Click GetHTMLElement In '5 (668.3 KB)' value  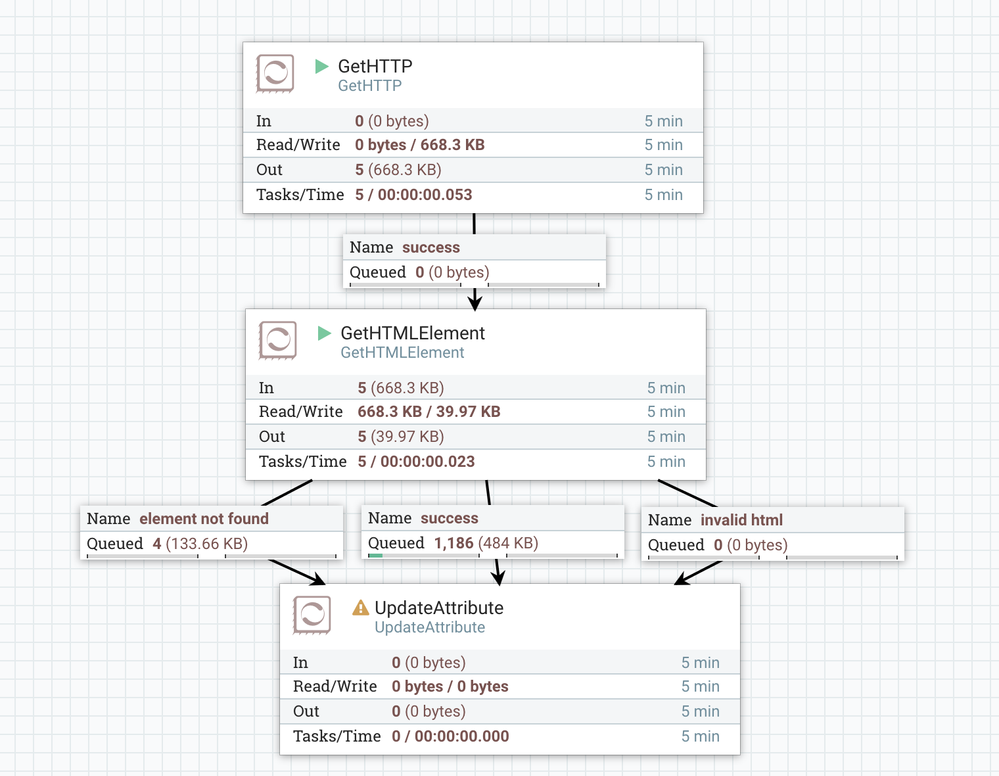(401, 388)
